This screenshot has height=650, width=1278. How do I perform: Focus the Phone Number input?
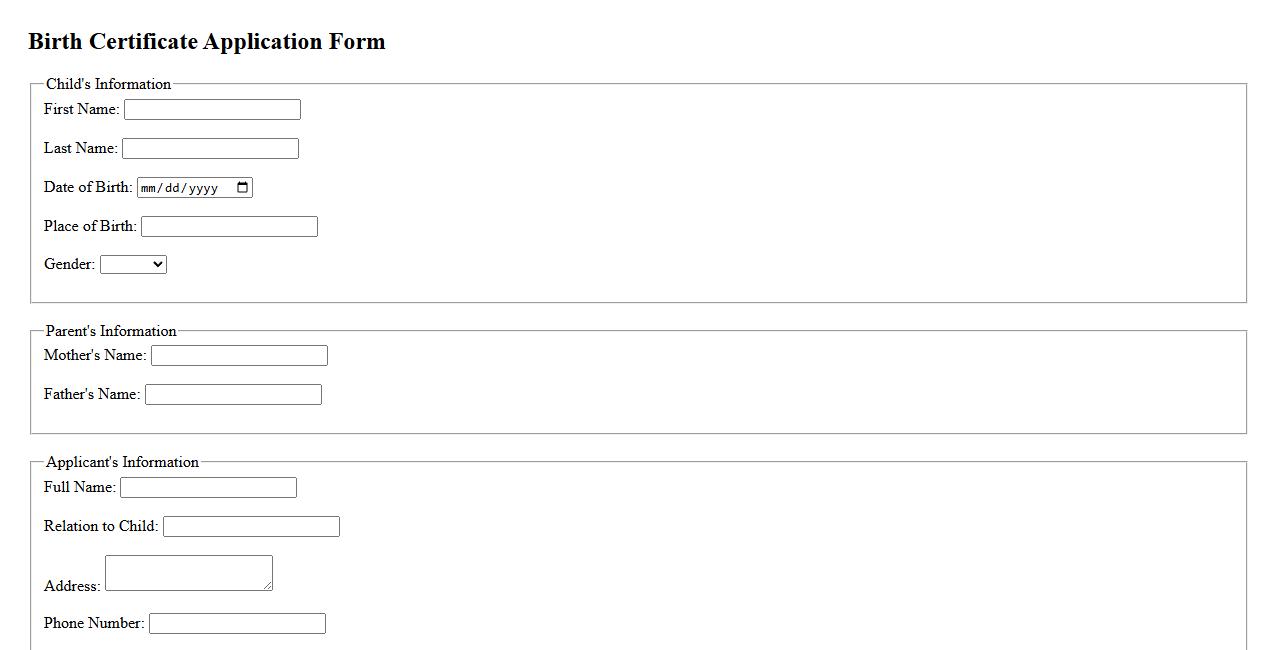pos(237,624)
